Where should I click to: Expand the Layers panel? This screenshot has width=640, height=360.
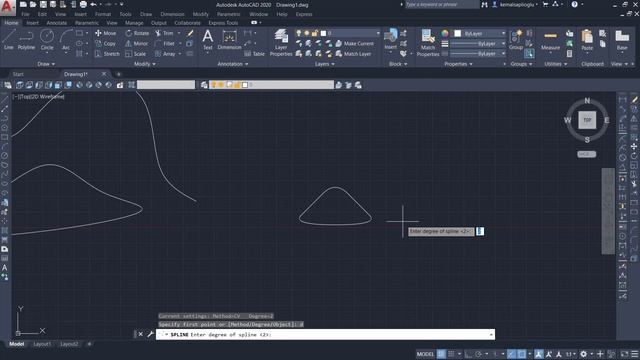[x=325, y=64]
